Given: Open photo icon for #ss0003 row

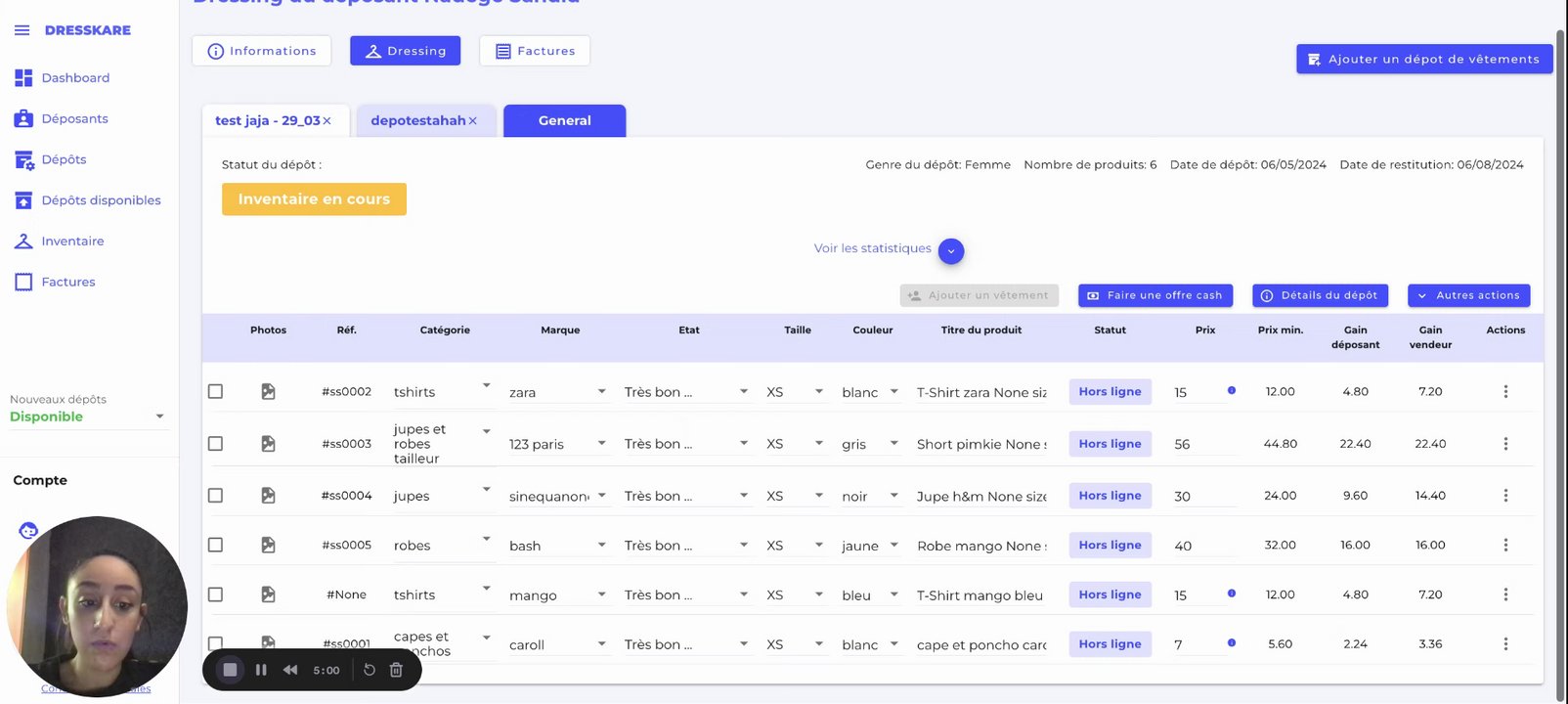Looking at the screenshot, I should click(268, 444).
